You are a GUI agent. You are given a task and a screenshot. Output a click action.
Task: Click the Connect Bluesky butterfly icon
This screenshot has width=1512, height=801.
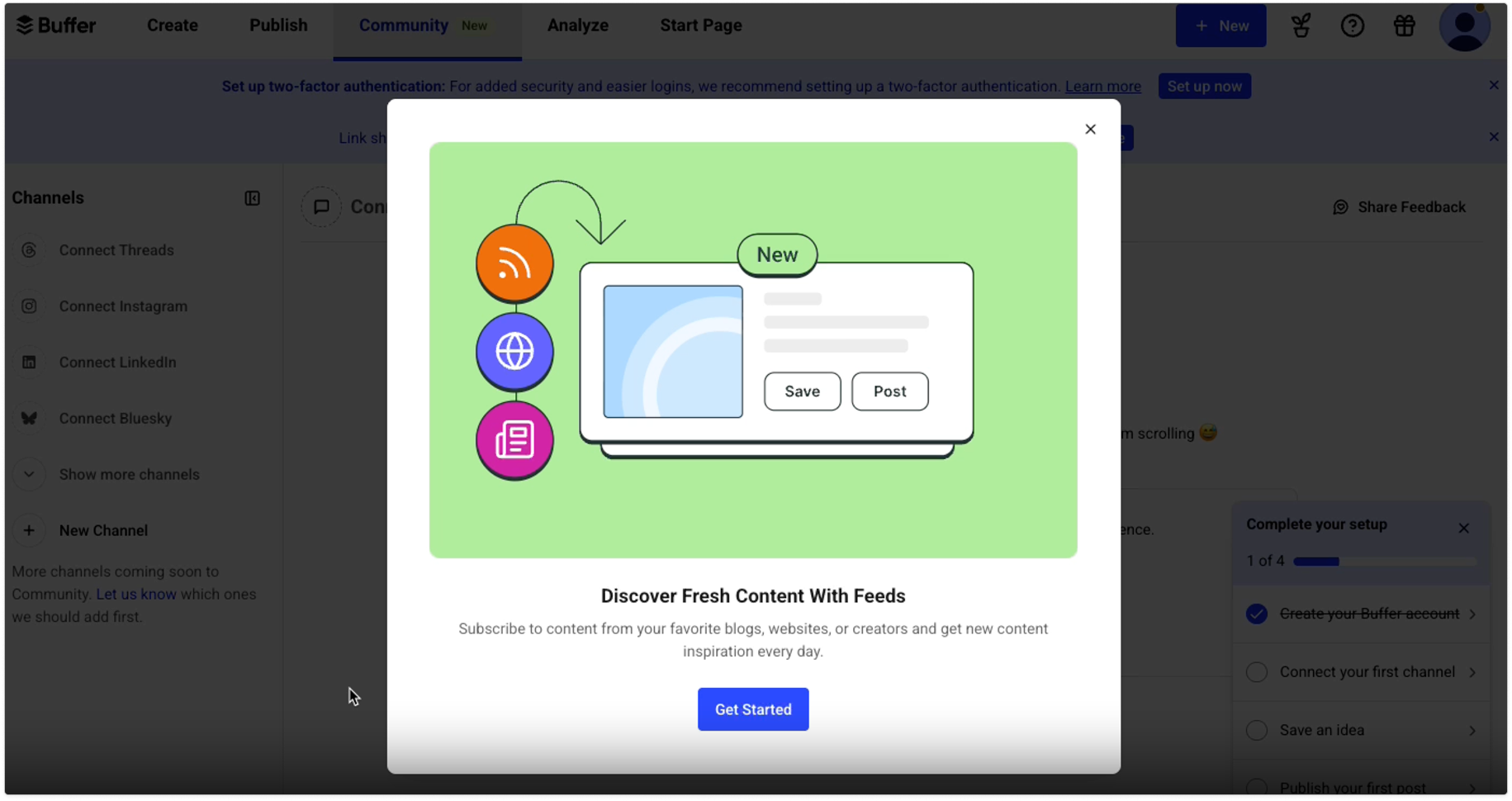tap(29, 419)
